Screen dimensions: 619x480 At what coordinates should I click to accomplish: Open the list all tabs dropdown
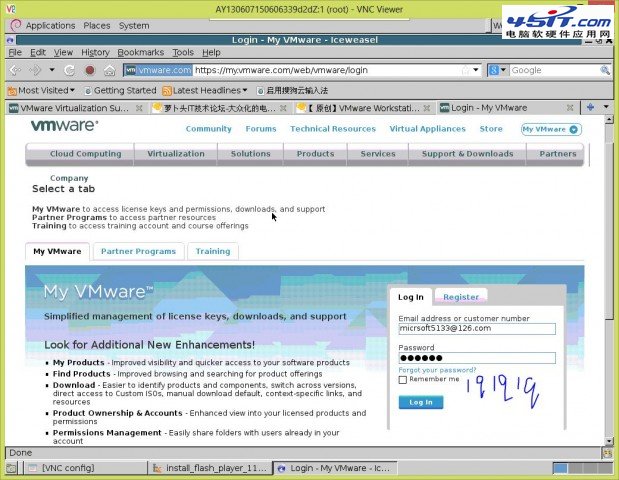coord(606,107)
